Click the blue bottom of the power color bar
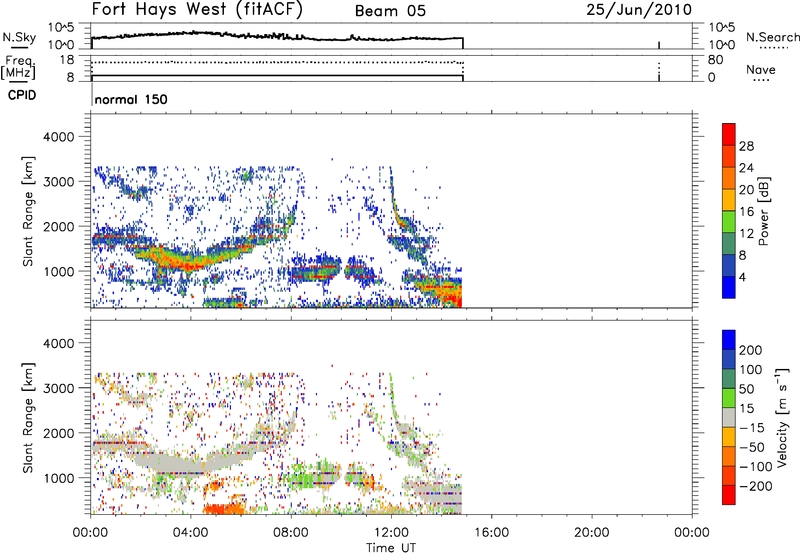The height and width of the screenshot is (554, 800). click(729, 287)
